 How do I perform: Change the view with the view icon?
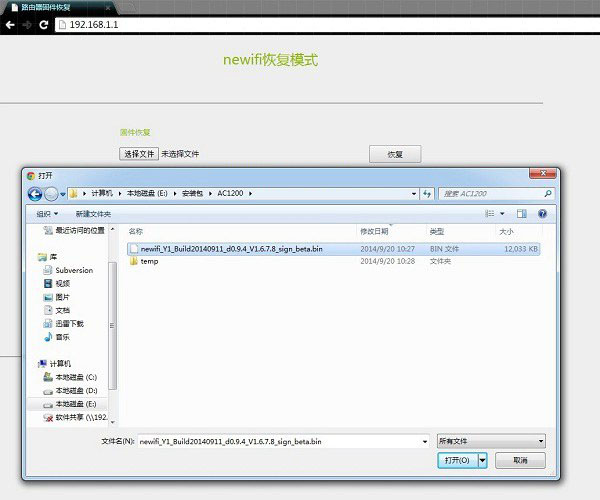pyautogui.click(x=489, y=213)
